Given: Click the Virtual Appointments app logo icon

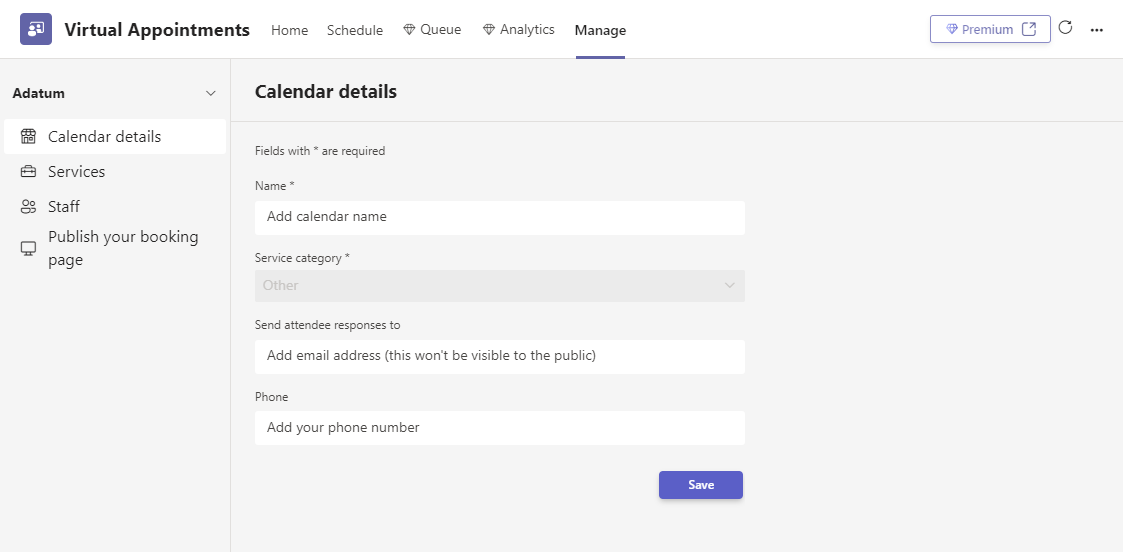Looking at the screenshot, I should 36,29.
